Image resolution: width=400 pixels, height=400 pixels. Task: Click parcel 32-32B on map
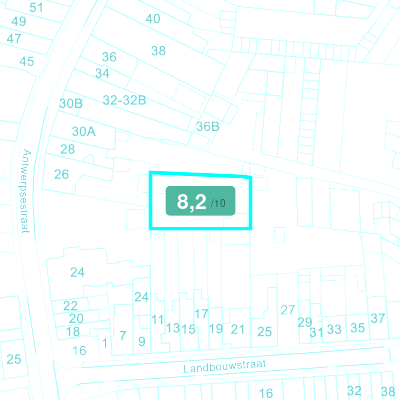pos(124,100)
